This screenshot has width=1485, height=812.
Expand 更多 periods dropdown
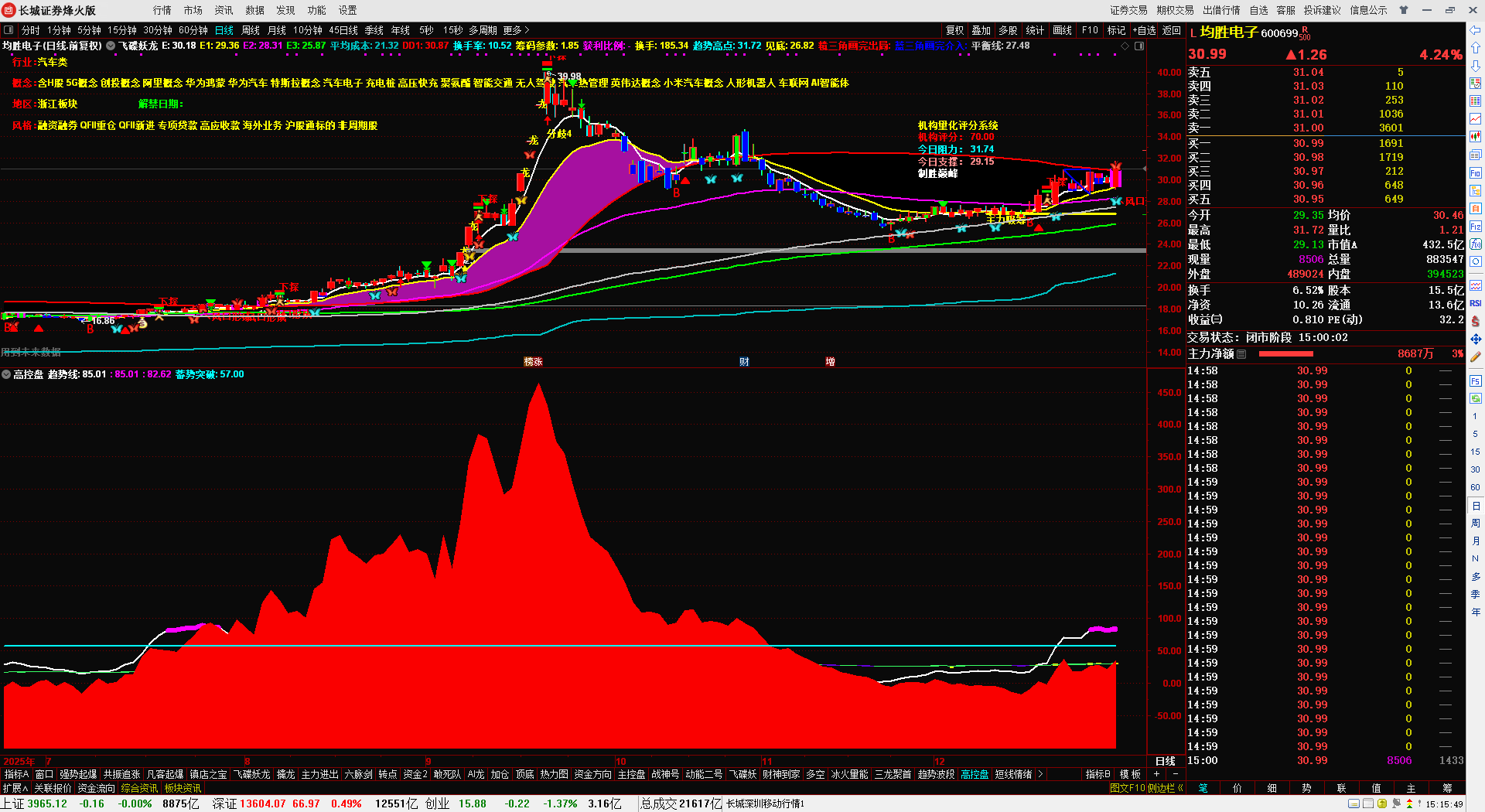point(516,30)
